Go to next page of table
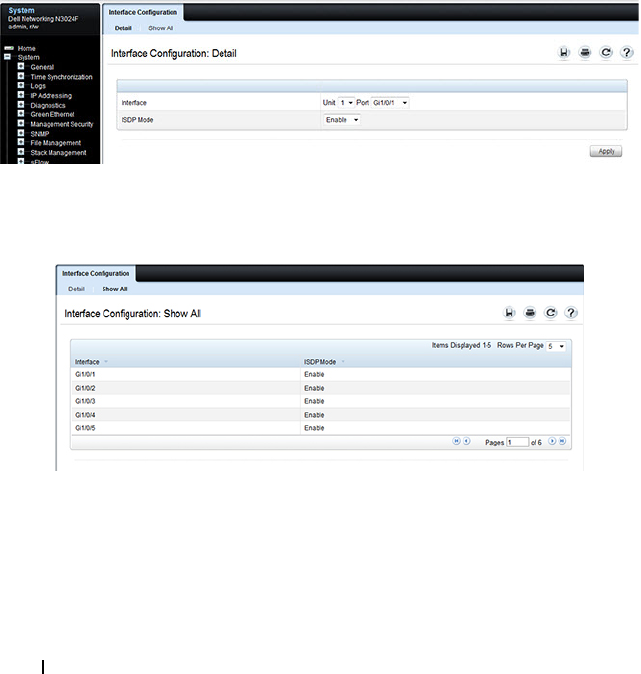 click(x=552, y=441)
